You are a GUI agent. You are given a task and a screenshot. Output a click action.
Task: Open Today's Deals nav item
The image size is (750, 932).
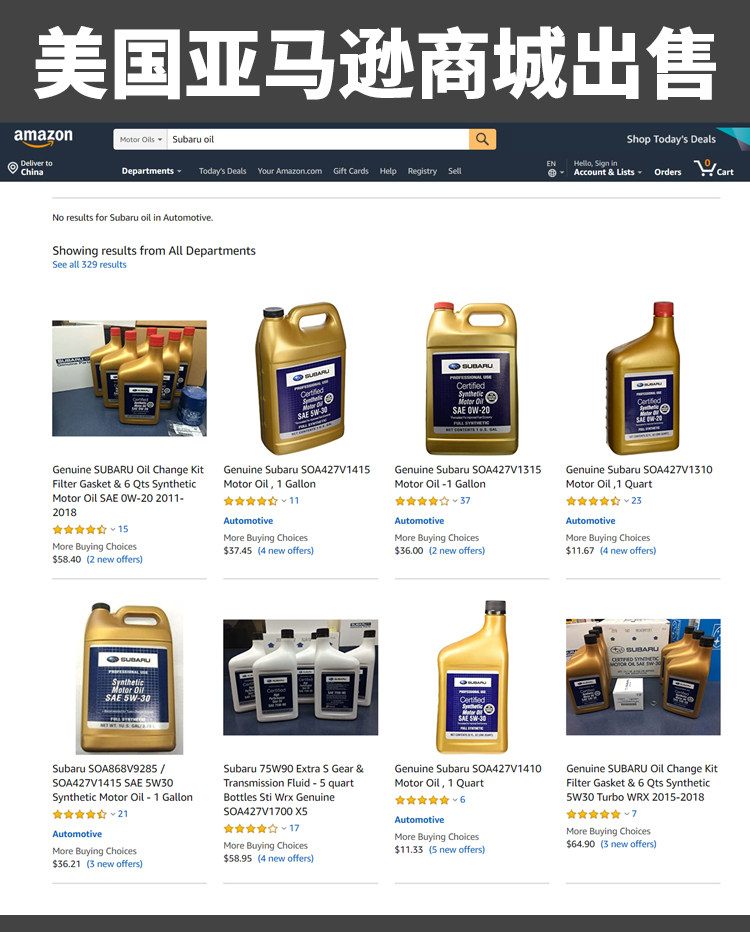(x=222, y=171)
